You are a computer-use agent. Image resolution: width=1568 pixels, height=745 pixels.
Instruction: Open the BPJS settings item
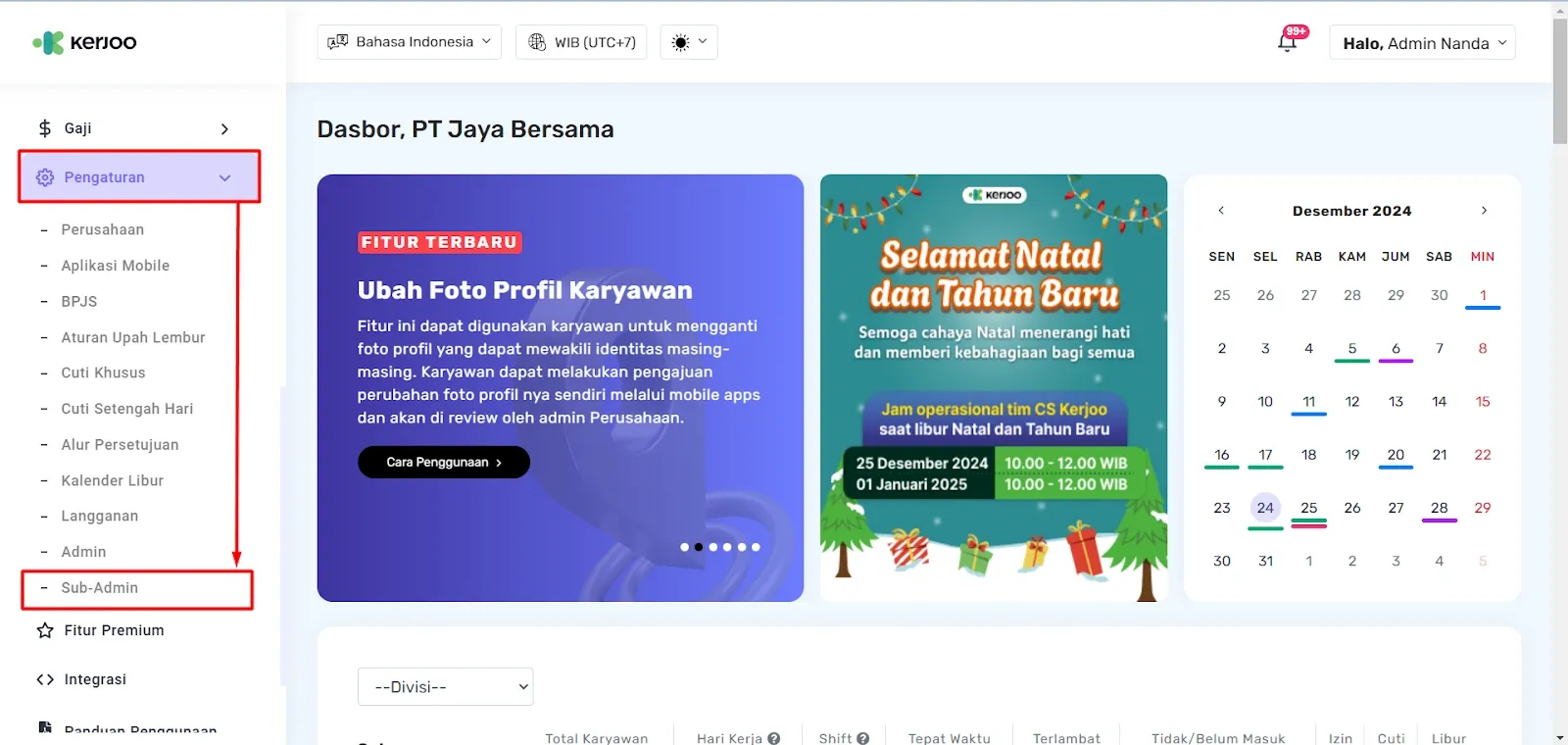point(79,302)
